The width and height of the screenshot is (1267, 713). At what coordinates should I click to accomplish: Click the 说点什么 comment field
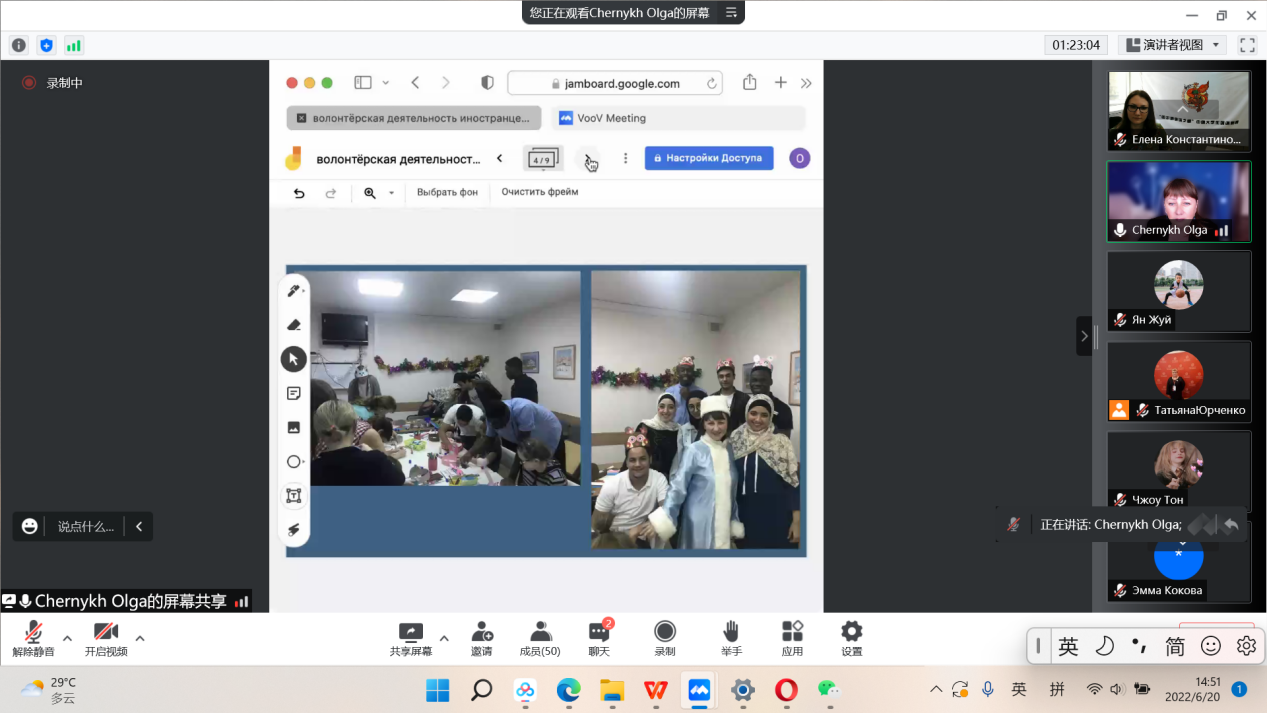[x=85, y=526]
